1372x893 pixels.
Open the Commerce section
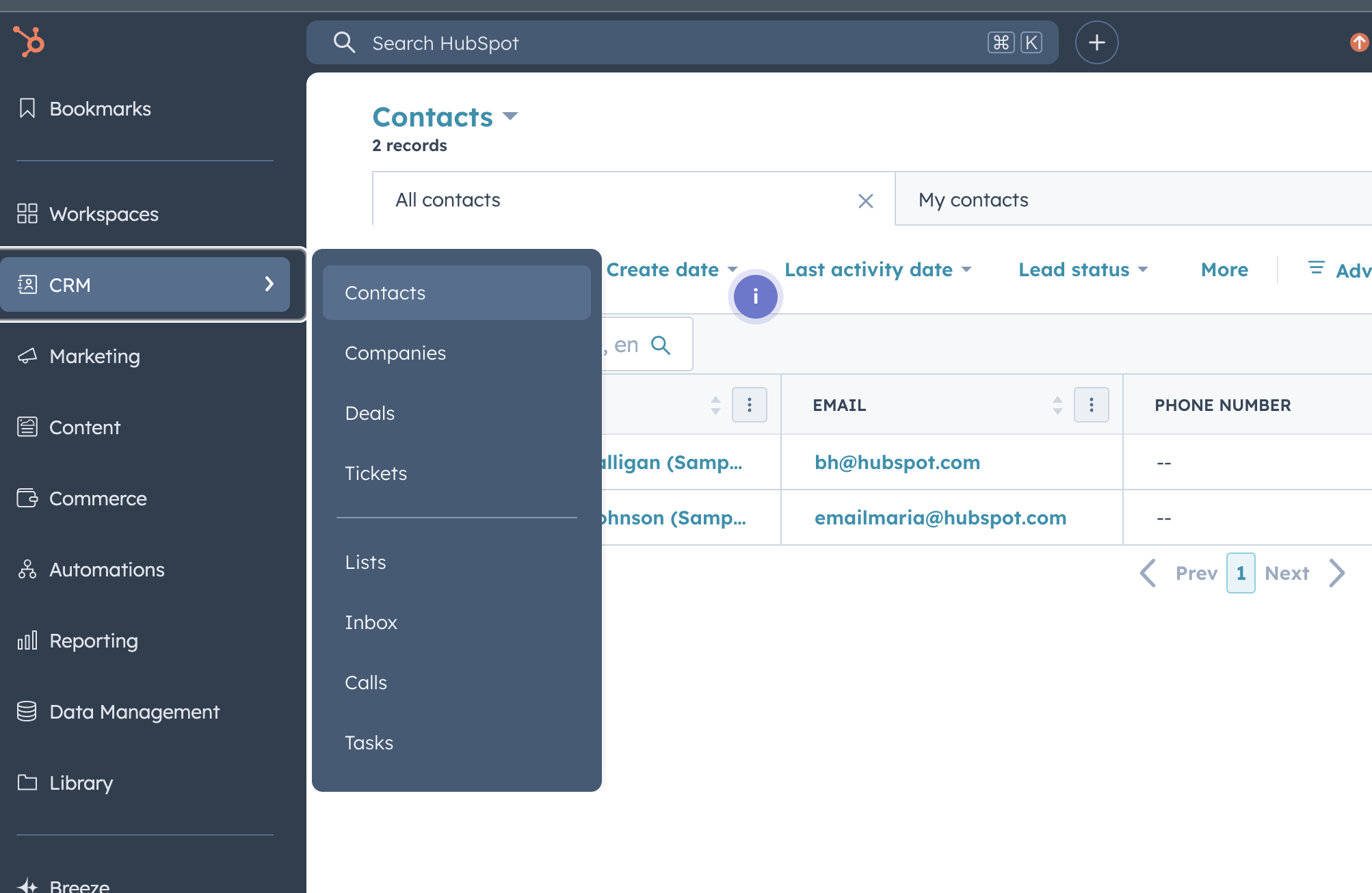click(82, 498)
